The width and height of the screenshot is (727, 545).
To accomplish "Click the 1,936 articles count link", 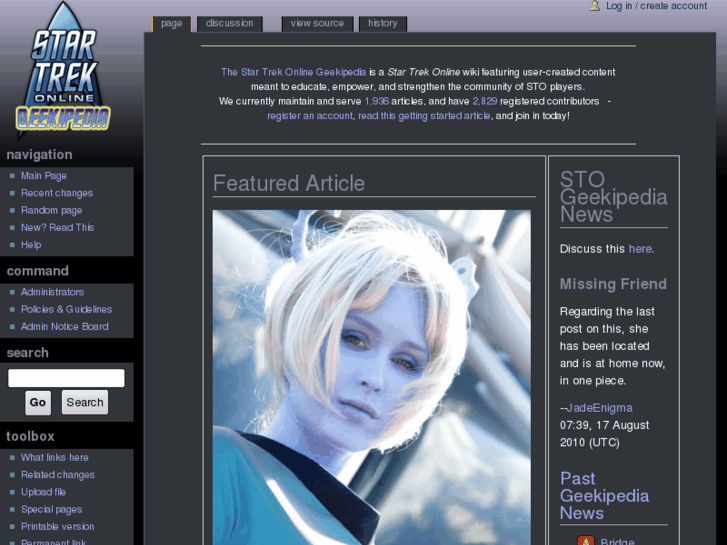I will click(x=377, y=101).
